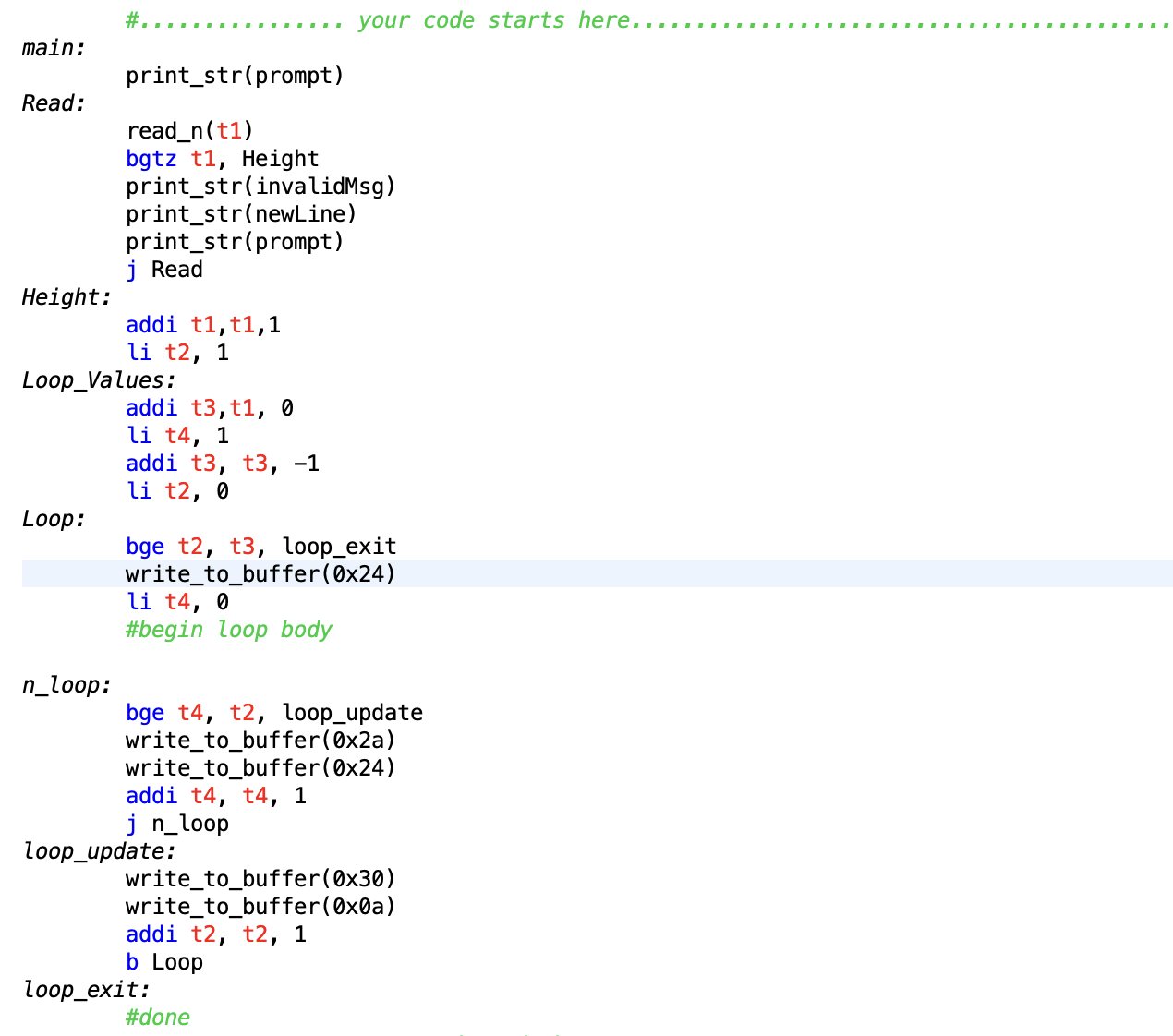Click the Loop: label
Screen dimensions: 1173x1036
51,518
